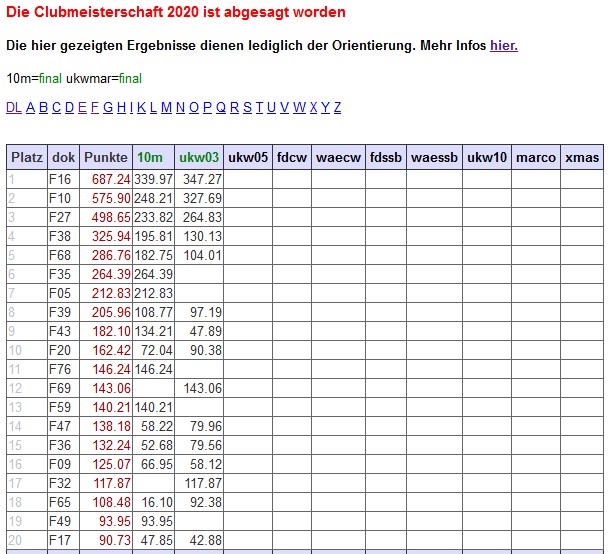Viewport: 610px width, 554px height.
Task: Jump to district letter I
Action: click(131, 107)
